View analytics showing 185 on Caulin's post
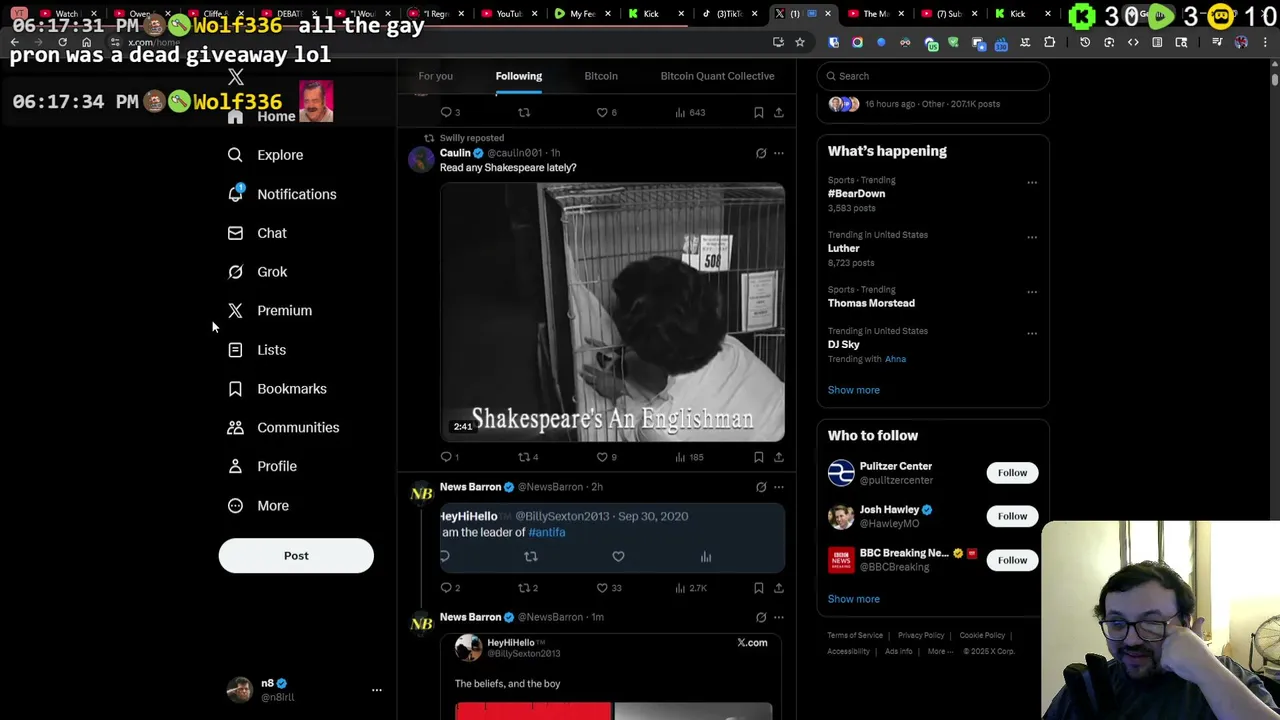Viewport: 1280px width, 720px height. [x=689, y=457]
